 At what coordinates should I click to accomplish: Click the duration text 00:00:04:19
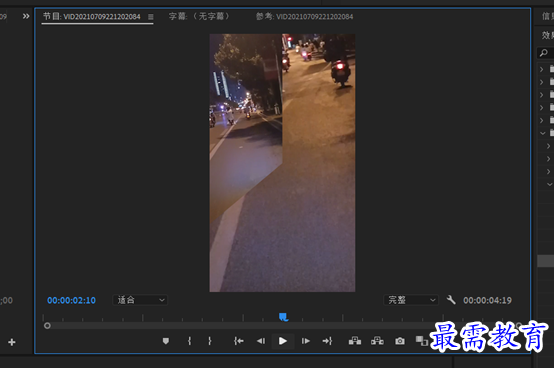(487, 300)
